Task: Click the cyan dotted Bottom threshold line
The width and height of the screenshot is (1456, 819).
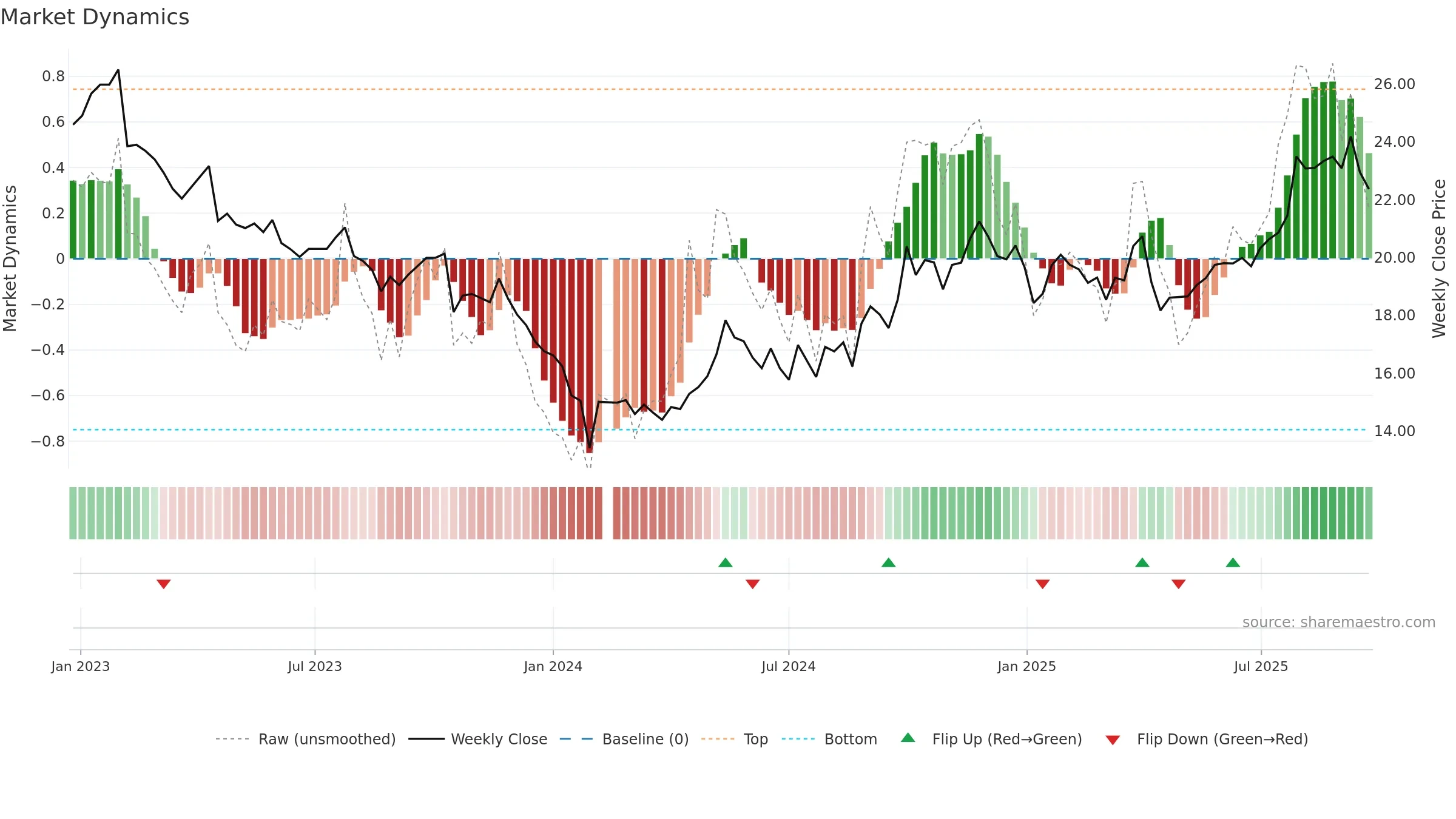Action: click(x=720, y=430)
